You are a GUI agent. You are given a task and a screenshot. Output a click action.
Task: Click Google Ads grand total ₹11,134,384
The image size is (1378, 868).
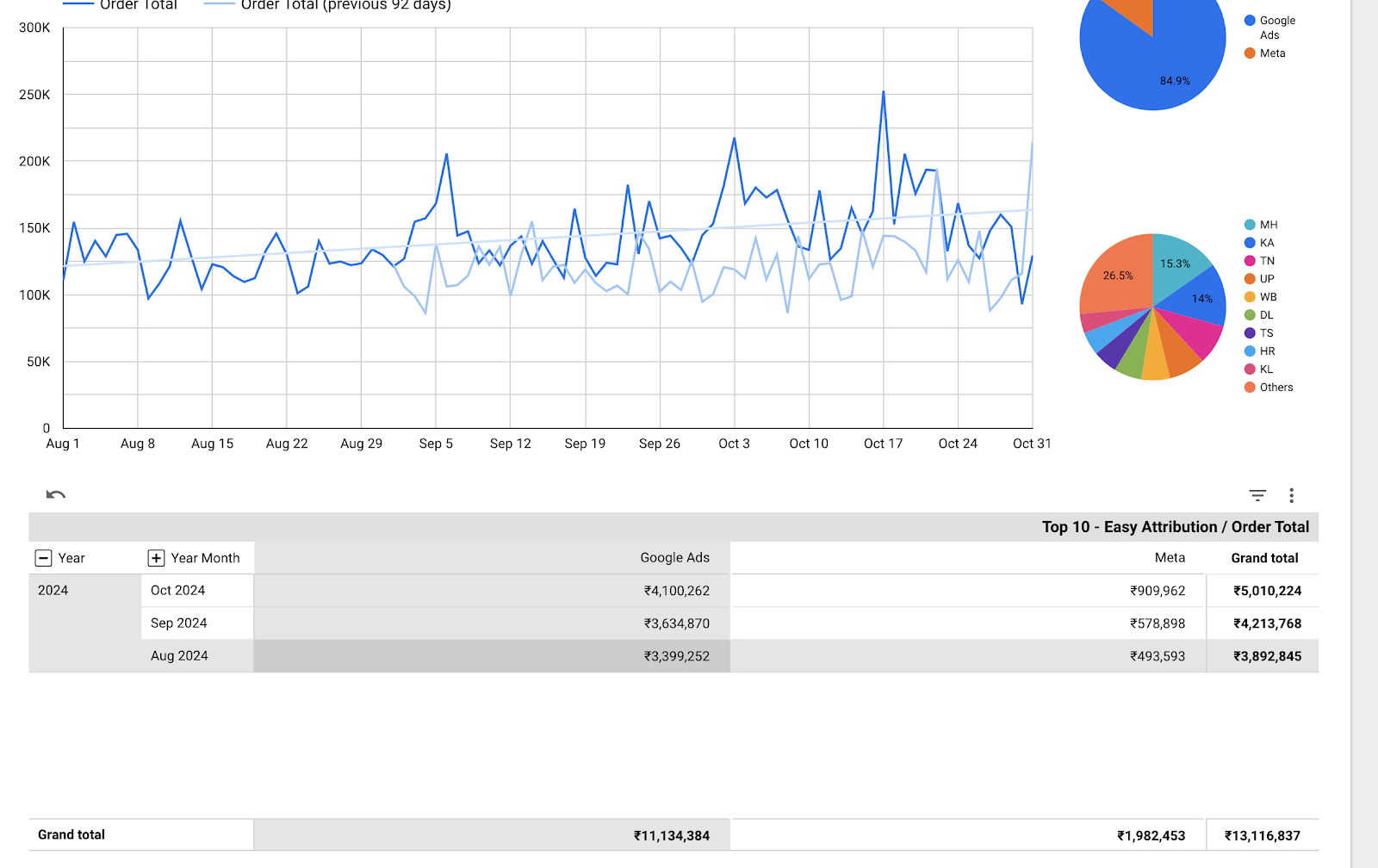point(672,835)
